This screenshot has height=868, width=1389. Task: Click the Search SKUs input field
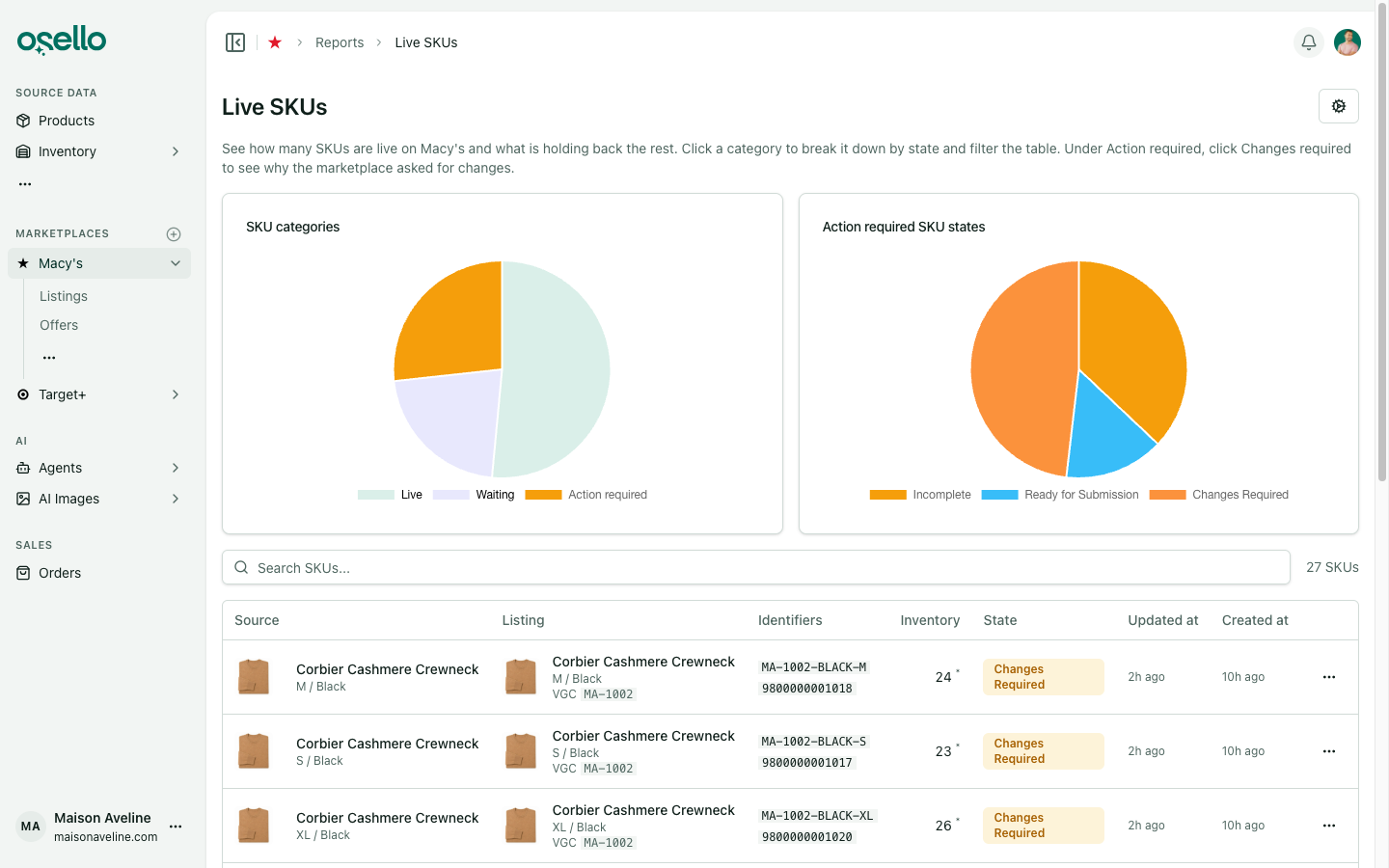coord(756,568)
